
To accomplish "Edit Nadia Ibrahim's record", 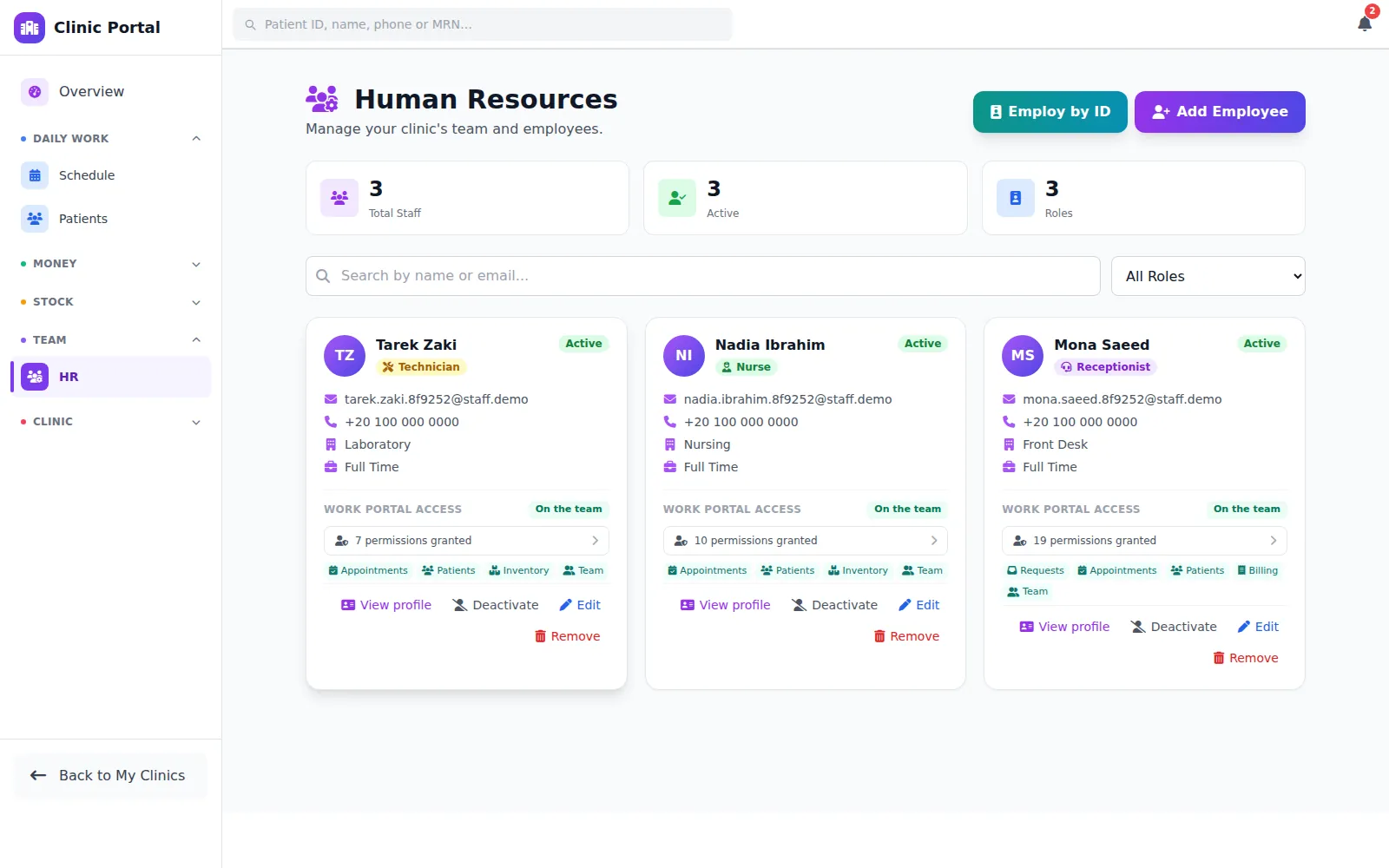I will [x=919, y=605].
